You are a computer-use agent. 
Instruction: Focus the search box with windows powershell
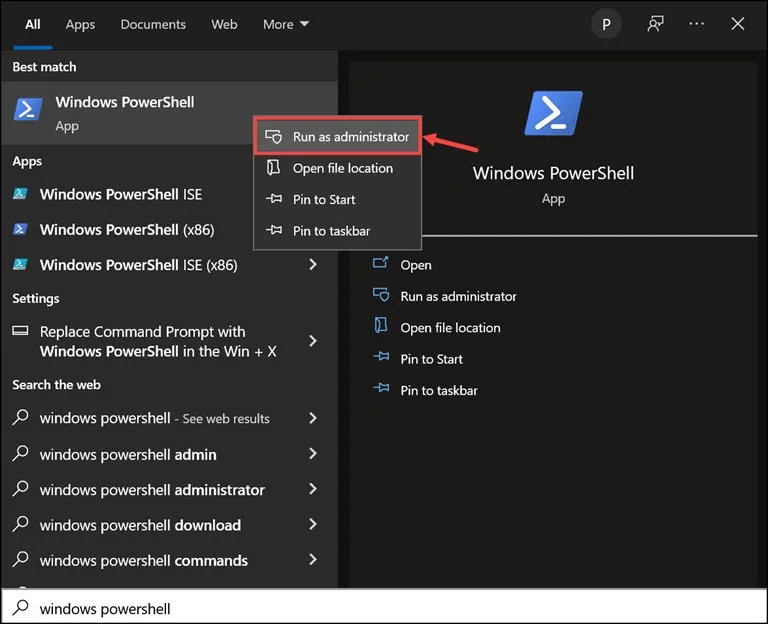tap(384, 607)
